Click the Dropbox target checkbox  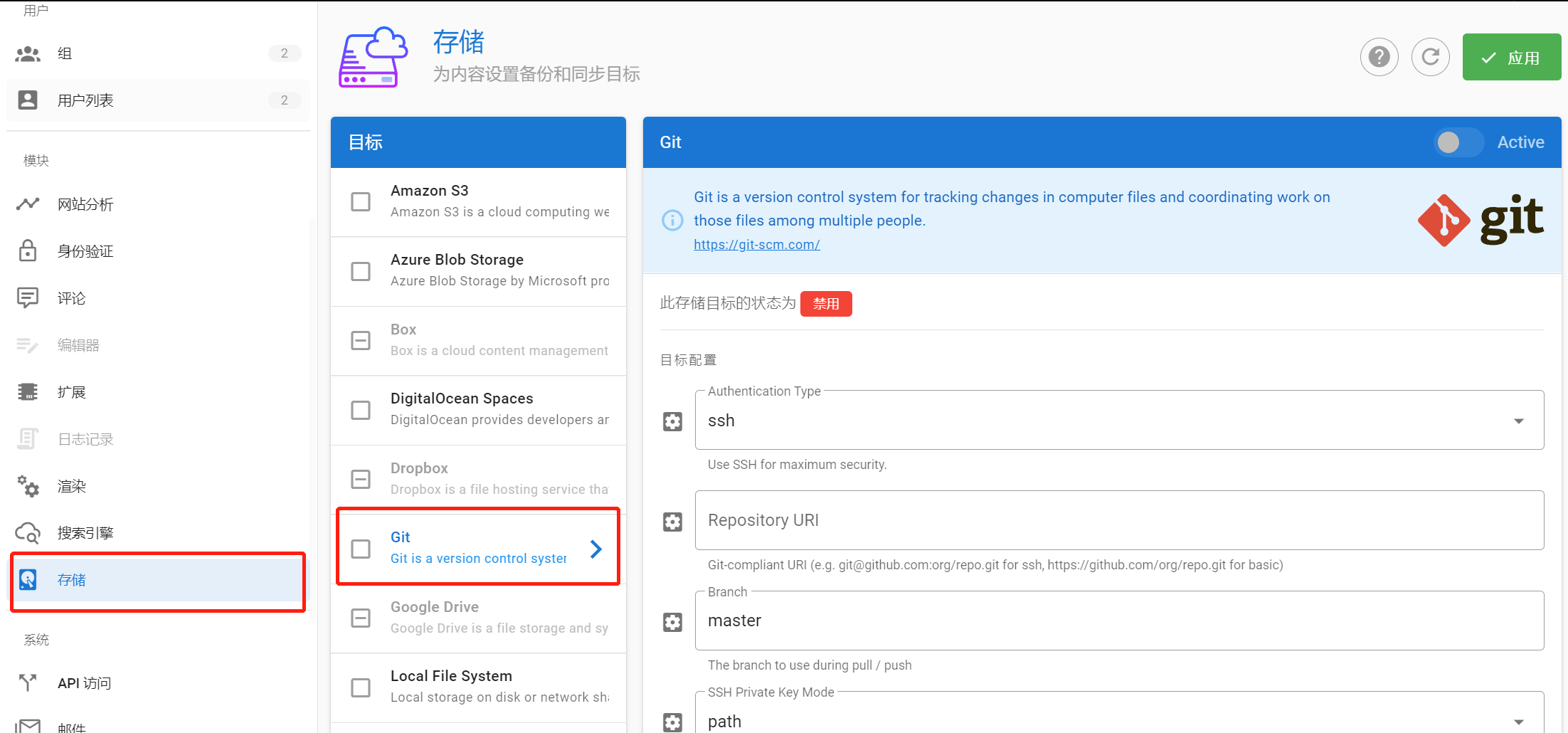[361, 479]
